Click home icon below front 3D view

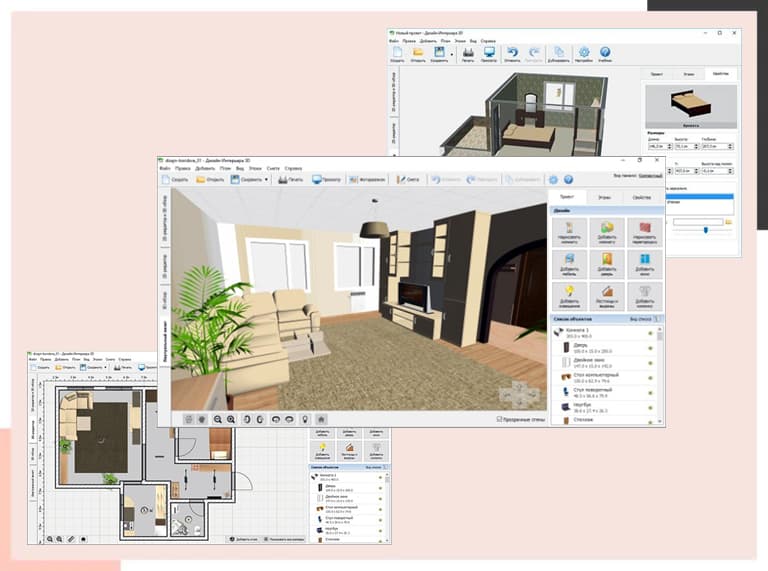(x=321, y=419)
